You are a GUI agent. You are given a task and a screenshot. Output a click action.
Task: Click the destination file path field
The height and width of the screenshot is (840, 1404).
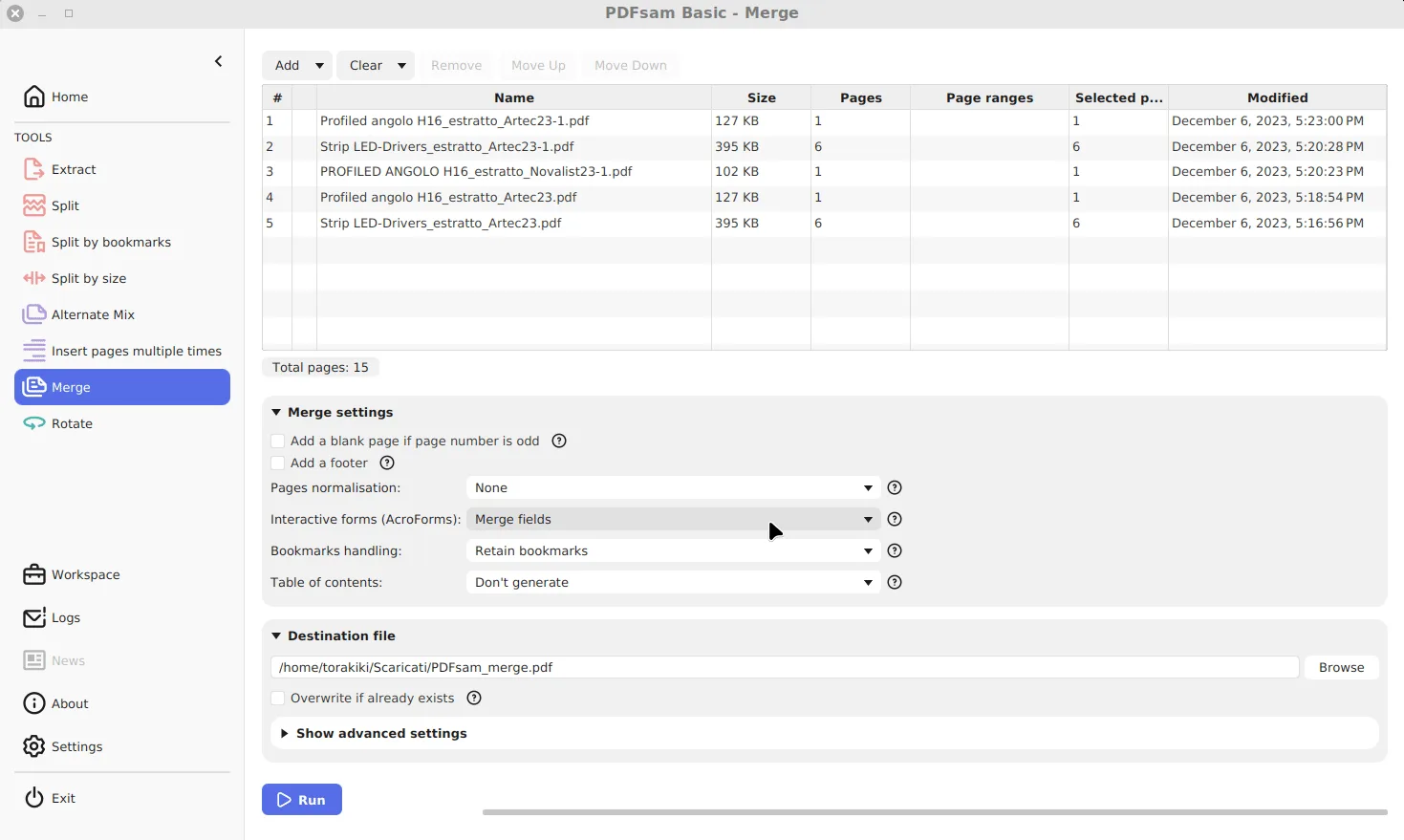[785, 667]
